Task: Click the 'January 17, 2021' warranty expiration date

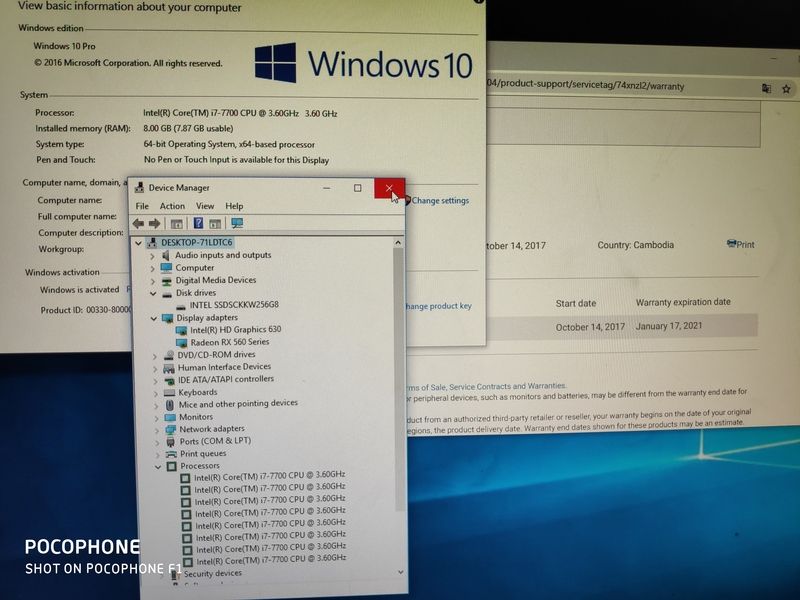Action: (x=669, y=326)
